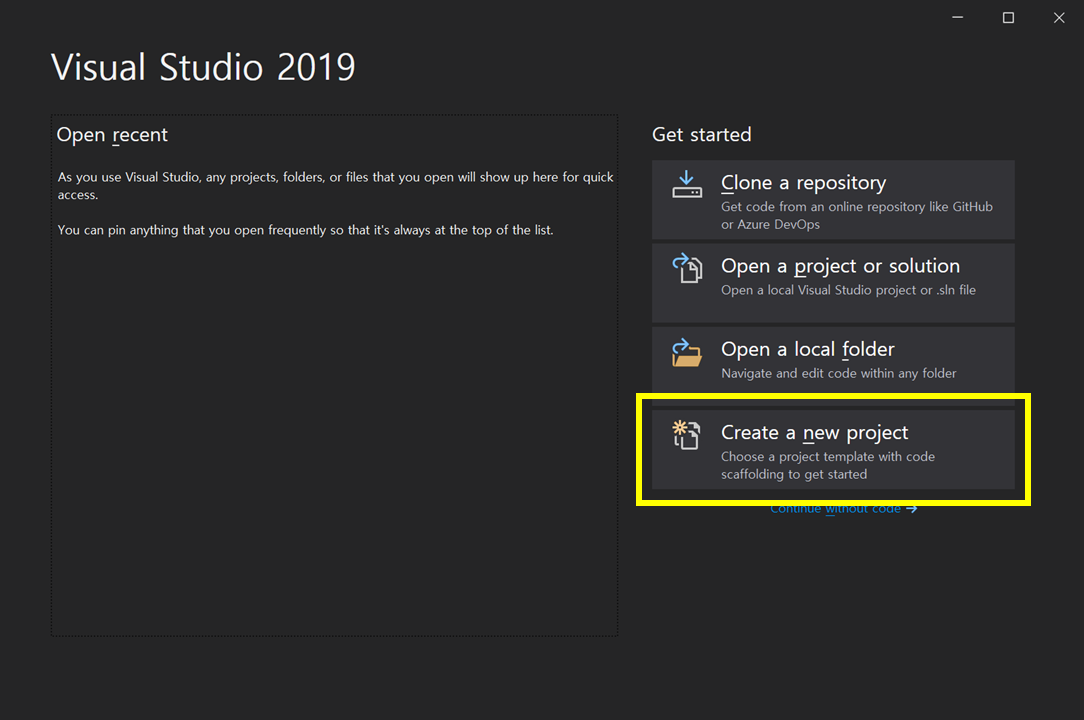The height and width of the screenshot is (720, 1084).
Task: Click the Open a project or solution icon
Action: [686, 268]
